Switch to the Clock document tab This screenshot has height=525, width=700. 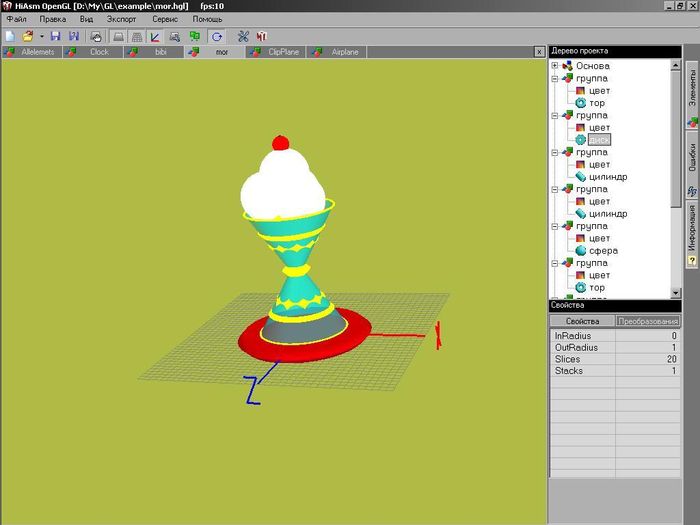pos(99,52)
